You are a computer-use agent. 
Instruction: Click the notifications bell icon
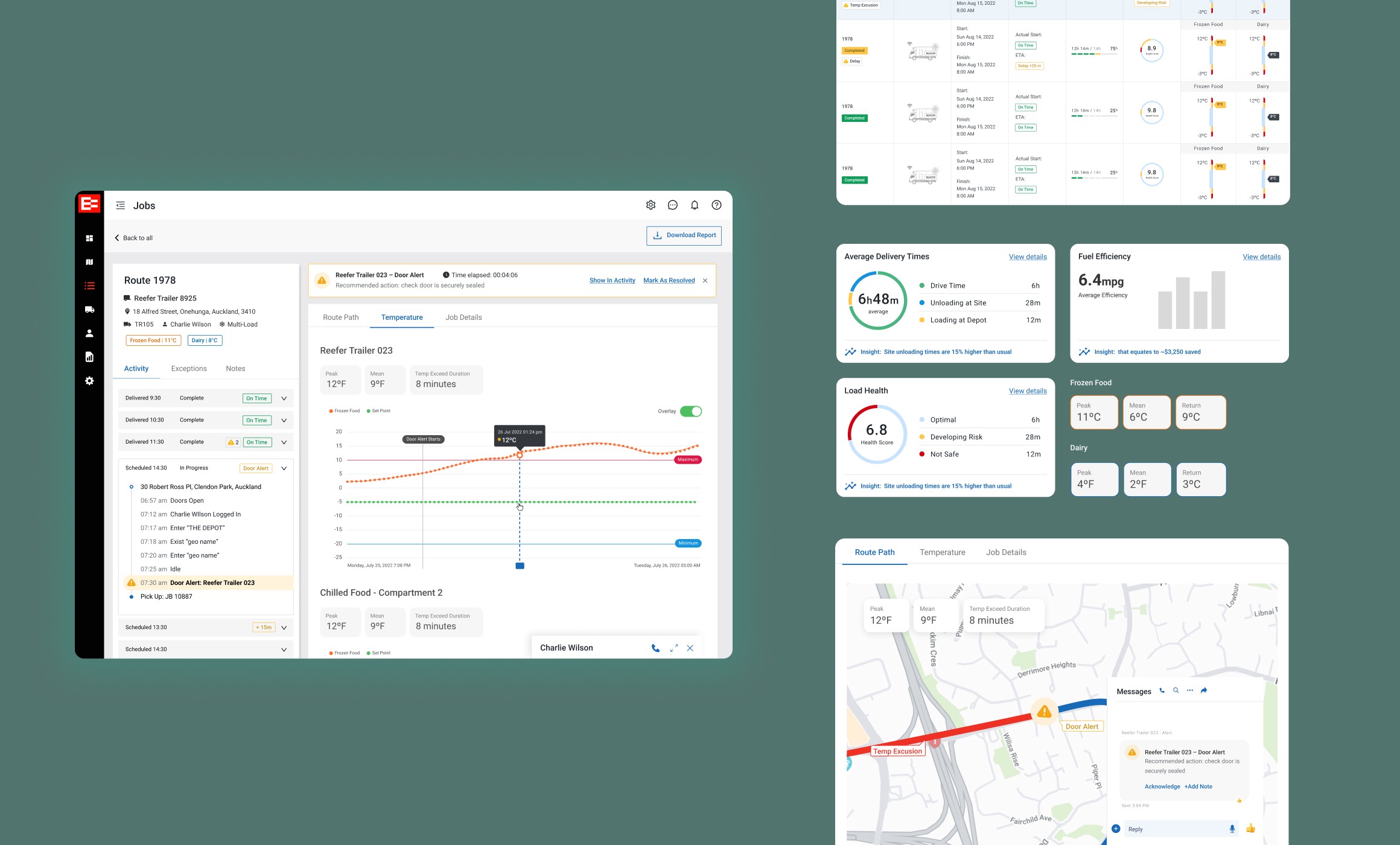695,205
